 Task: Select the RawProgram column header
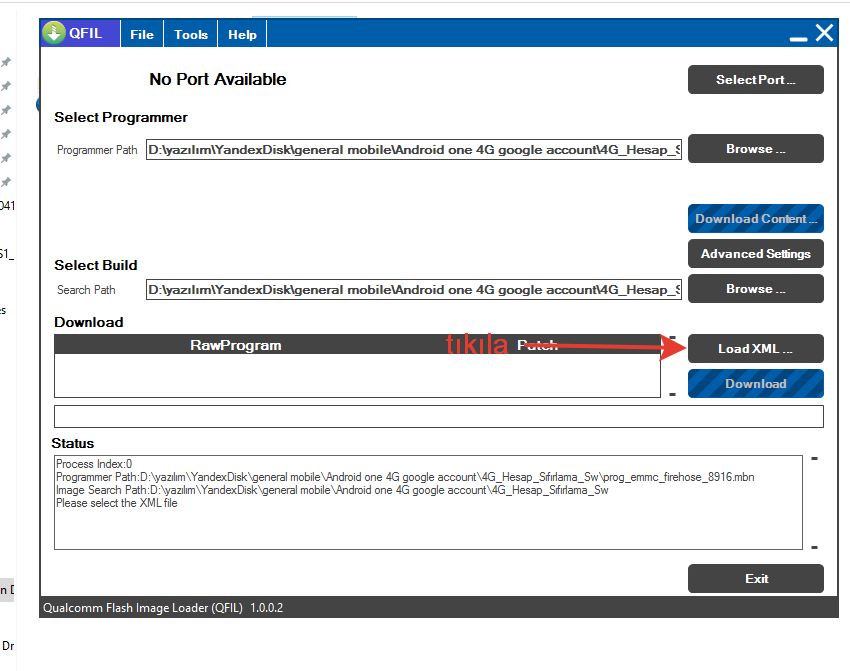(x=235, y=345)
